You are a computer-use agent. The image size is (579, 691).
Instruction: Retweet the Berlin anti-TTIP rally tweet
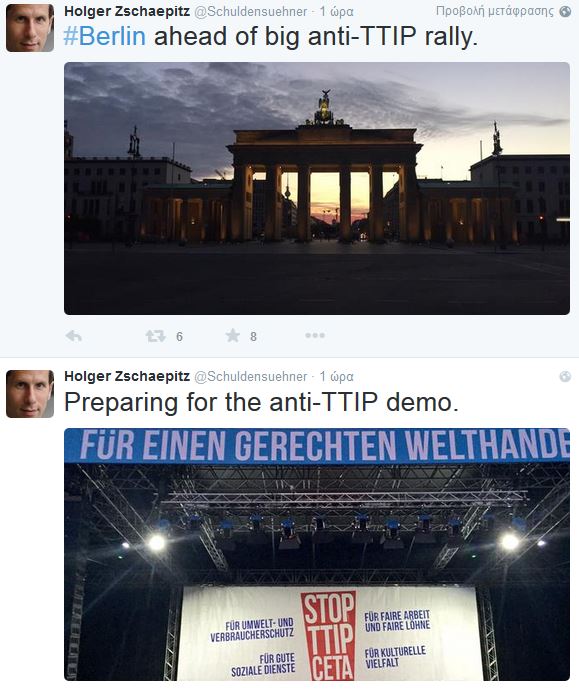[156, 336]
